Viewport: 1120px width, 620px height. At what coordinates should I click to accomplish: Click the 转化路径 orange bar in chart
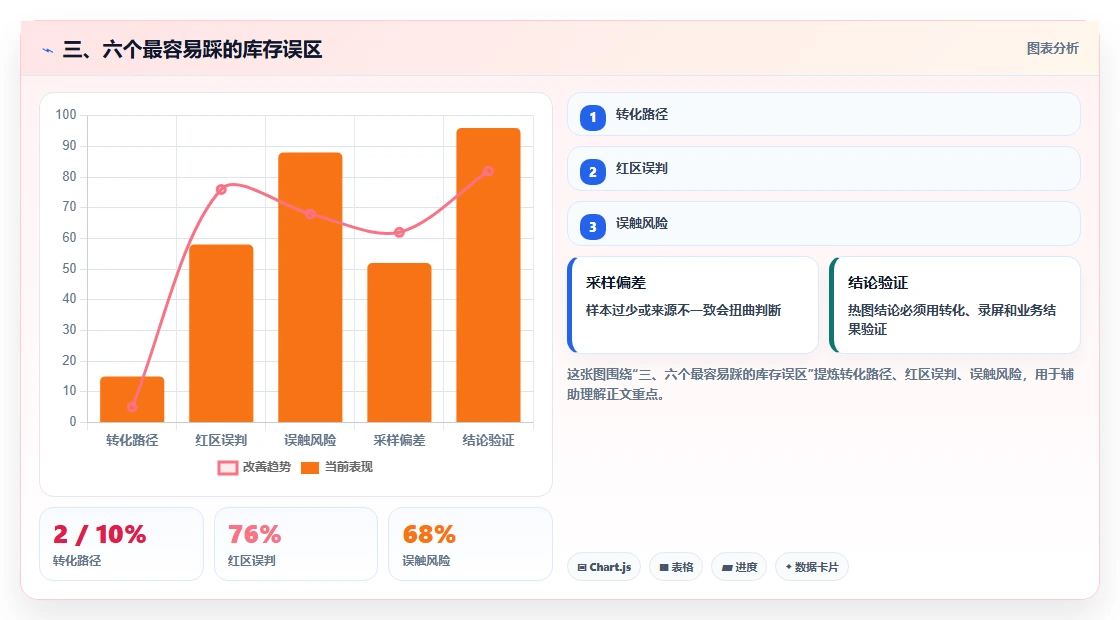tap(132, 399)
